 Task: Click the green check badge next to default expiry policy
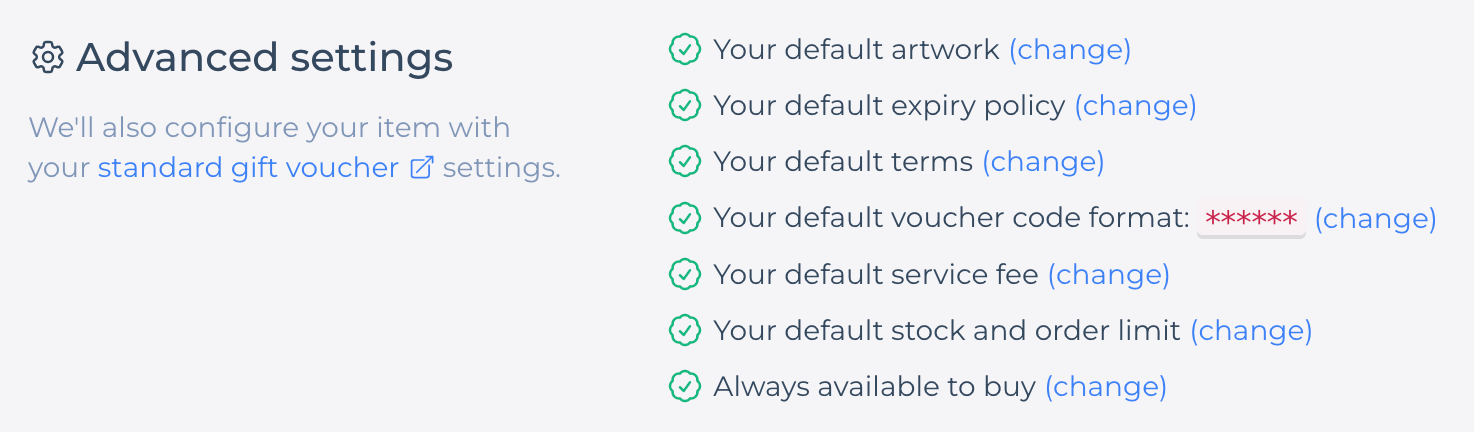[x=684, y=105]
